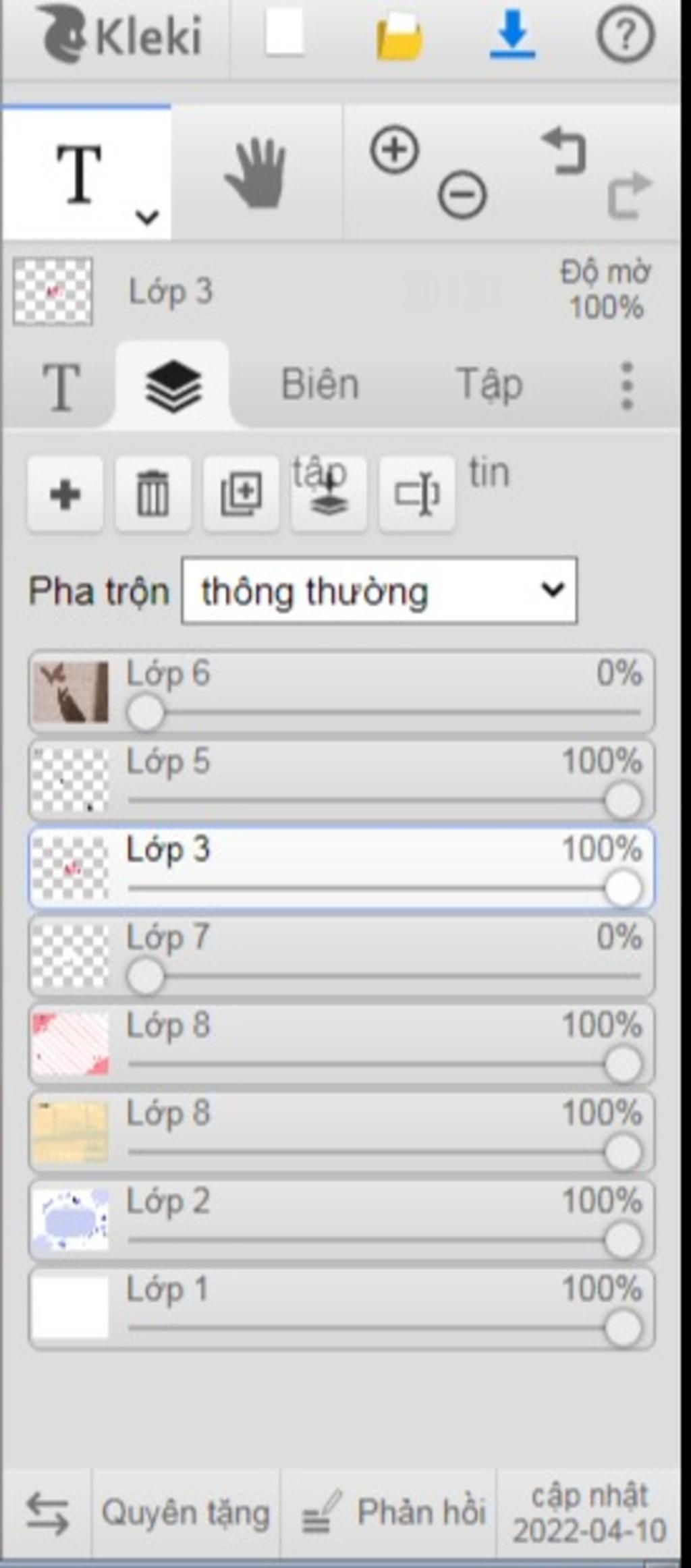The height and width of the screenshot is (1568, 691).
Task: Duplicate the current layer
Action: click(241, 494)
